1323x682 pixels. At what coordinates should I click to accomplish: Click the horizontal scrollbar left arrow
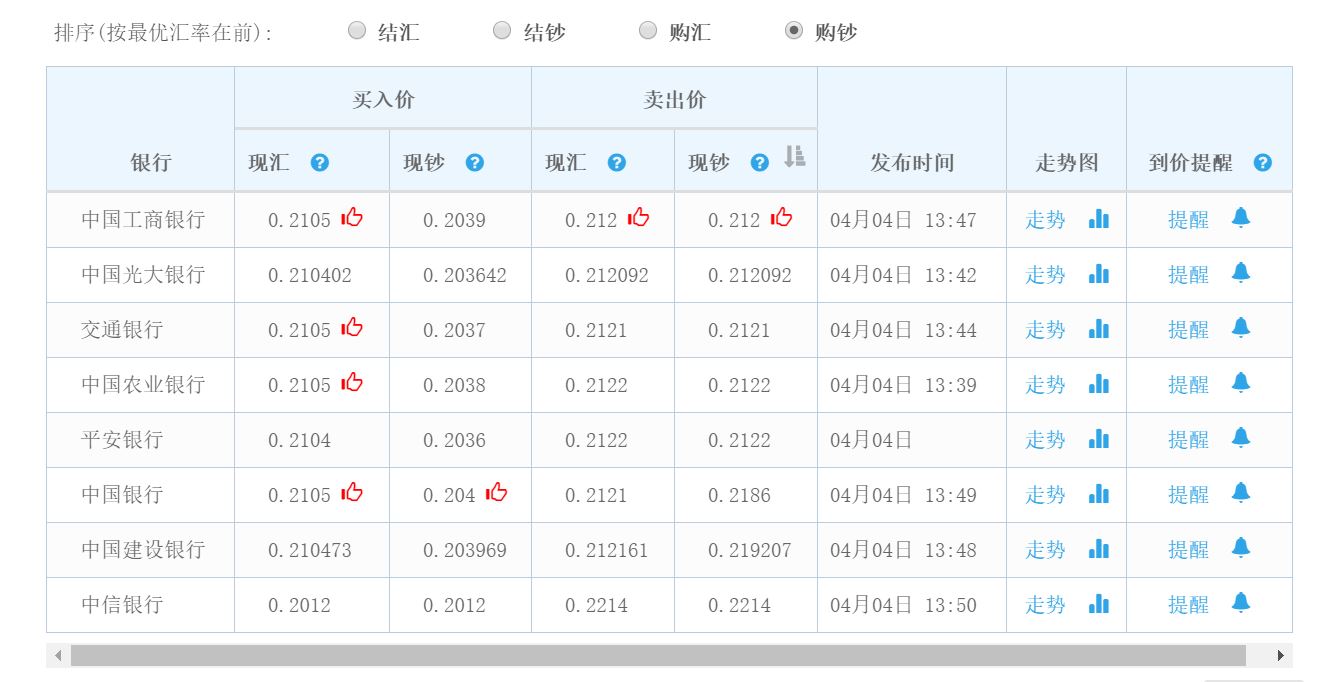[58, 656]
